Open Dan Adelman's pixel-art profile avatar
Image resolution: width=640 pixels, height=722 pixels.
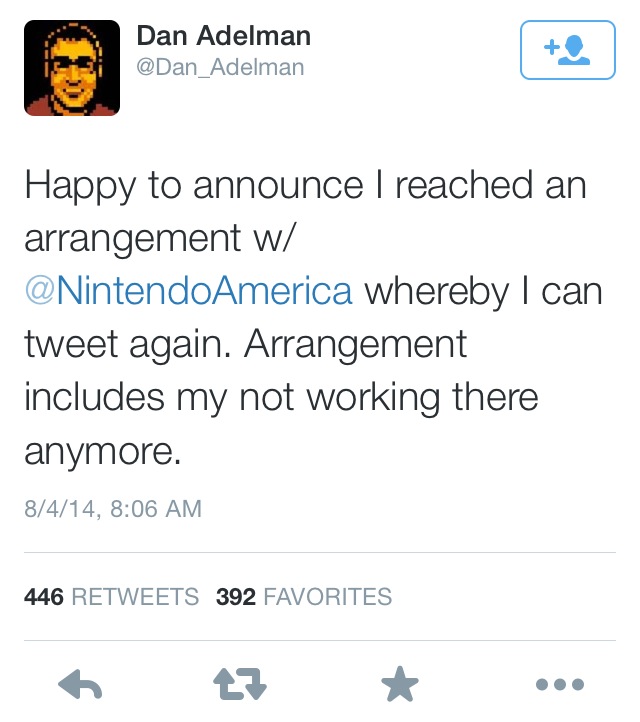click(72, 68)
